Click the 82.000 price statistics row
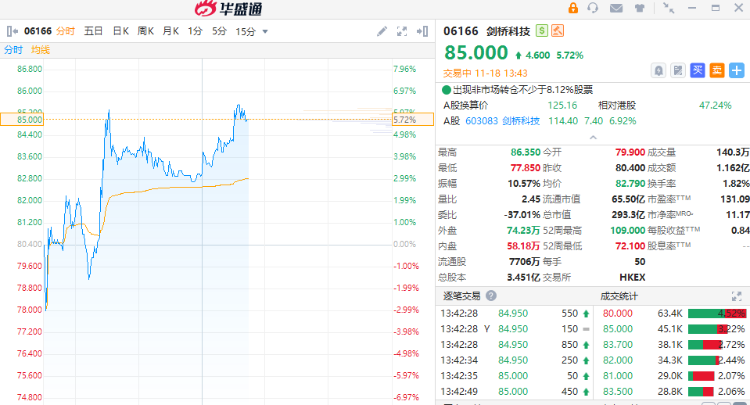750x405 pixels. coord(673,360)
